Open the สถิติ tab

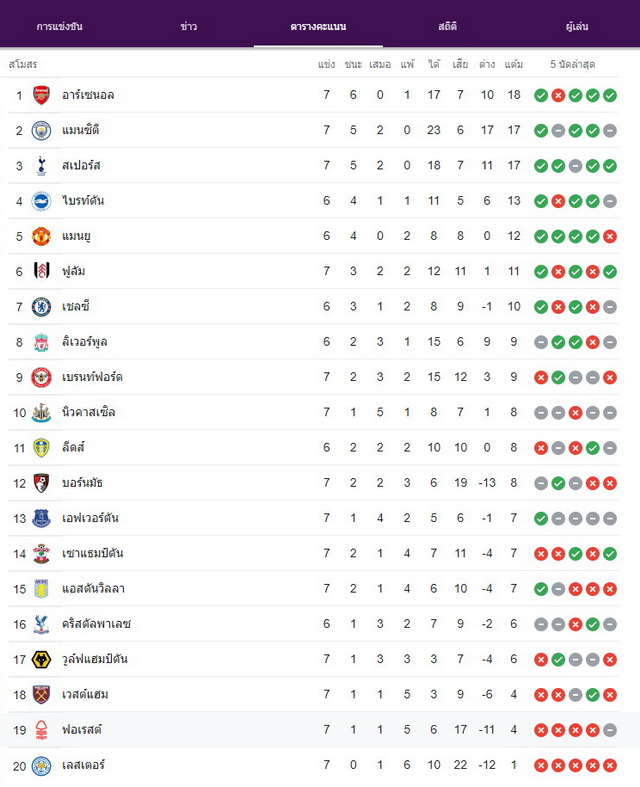click(447, 26)
